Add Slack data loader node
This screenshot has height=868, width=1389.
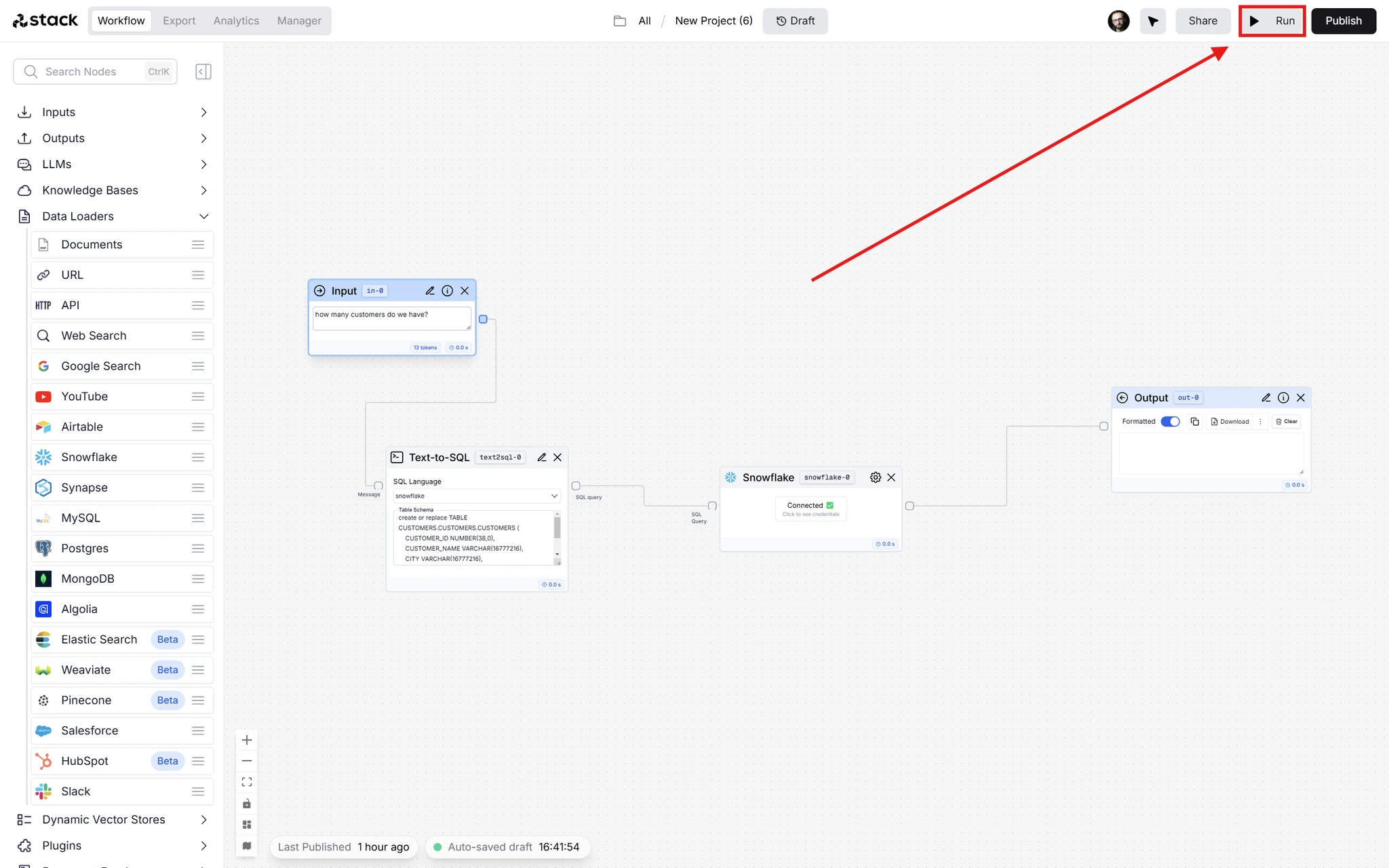[122, 791]
